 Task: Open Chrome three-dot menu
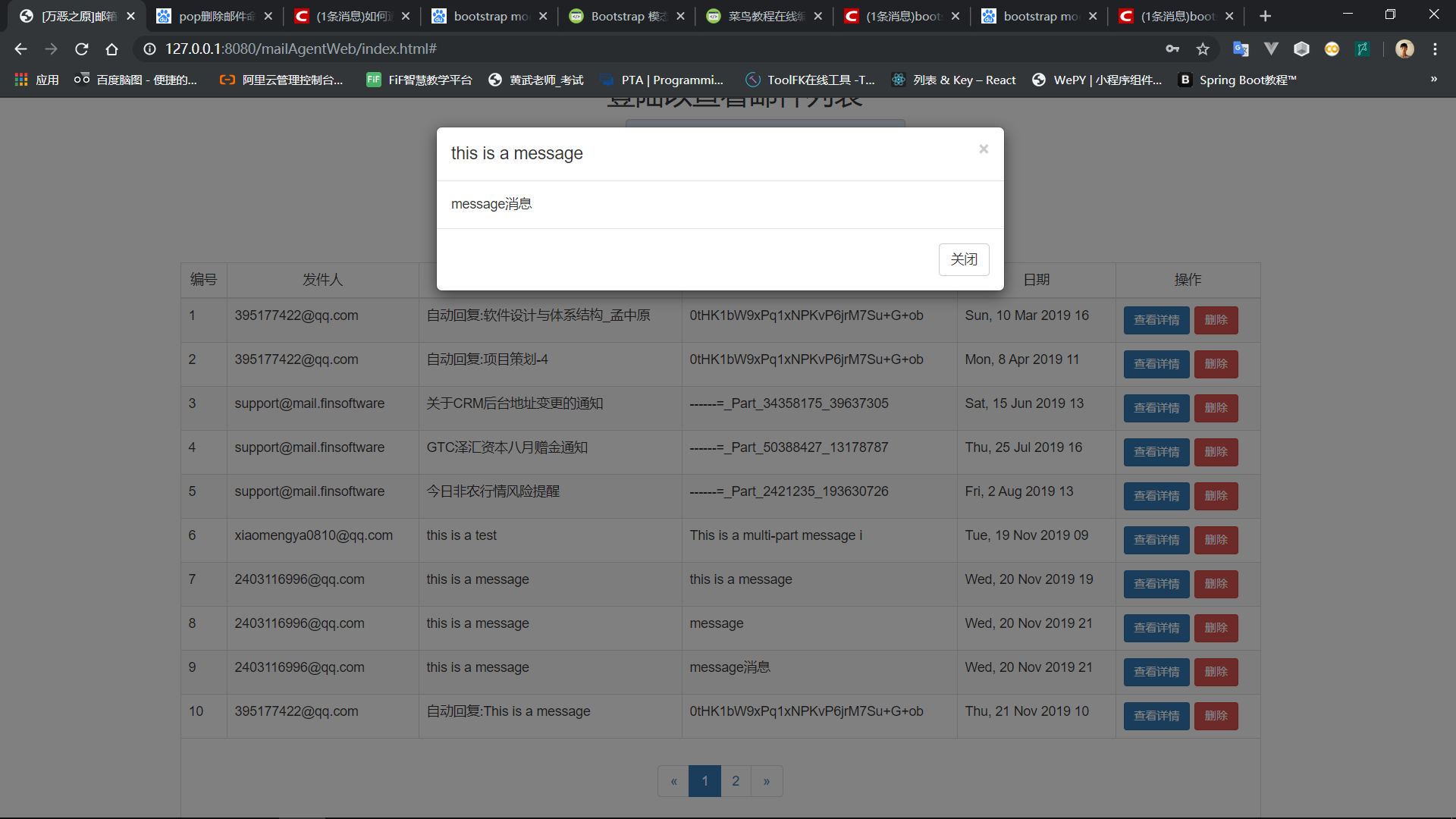[x=1435, y=49]
